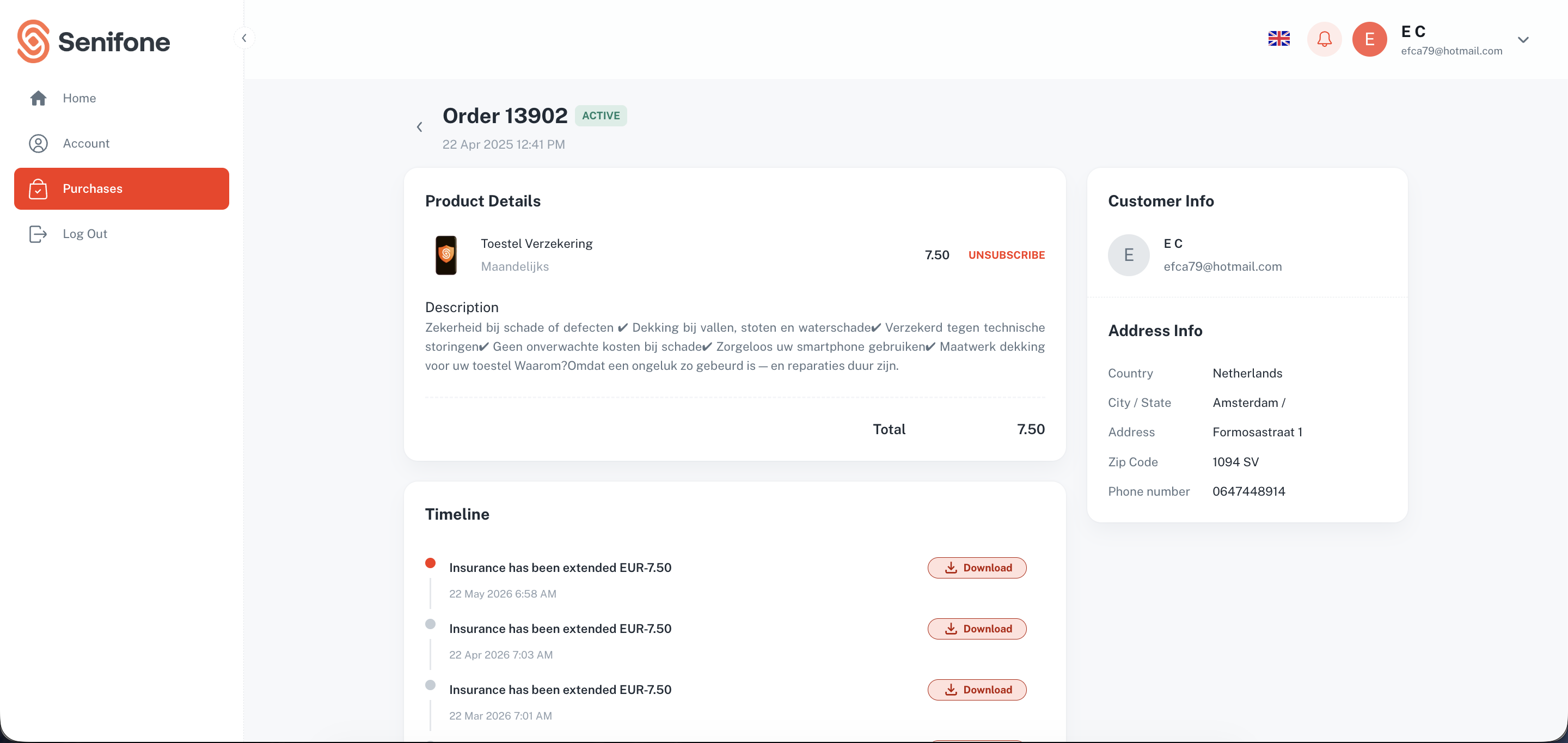The width and height of the screenshot is (1568, 743).
Task: Download the 22 Apr 2026 invoice
Action: (x=976, y=629)
